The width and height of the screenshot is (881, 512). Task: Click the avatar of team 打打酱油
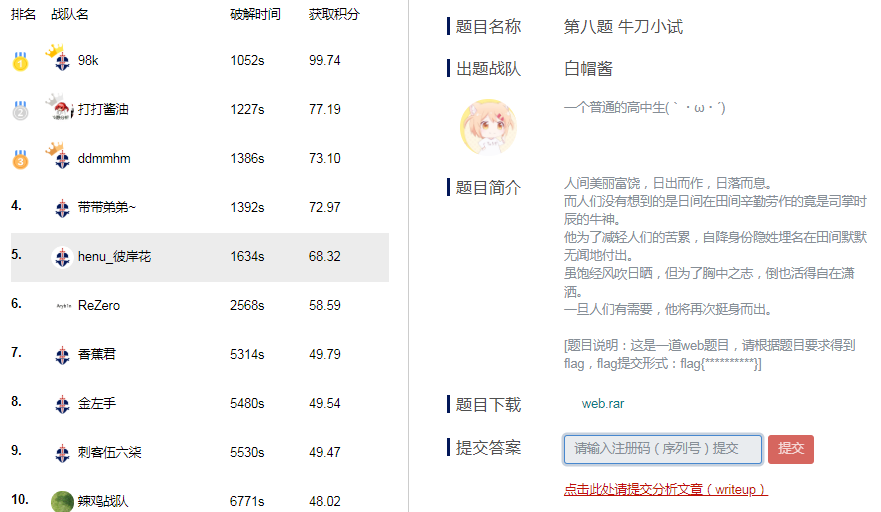pos(60,107)
